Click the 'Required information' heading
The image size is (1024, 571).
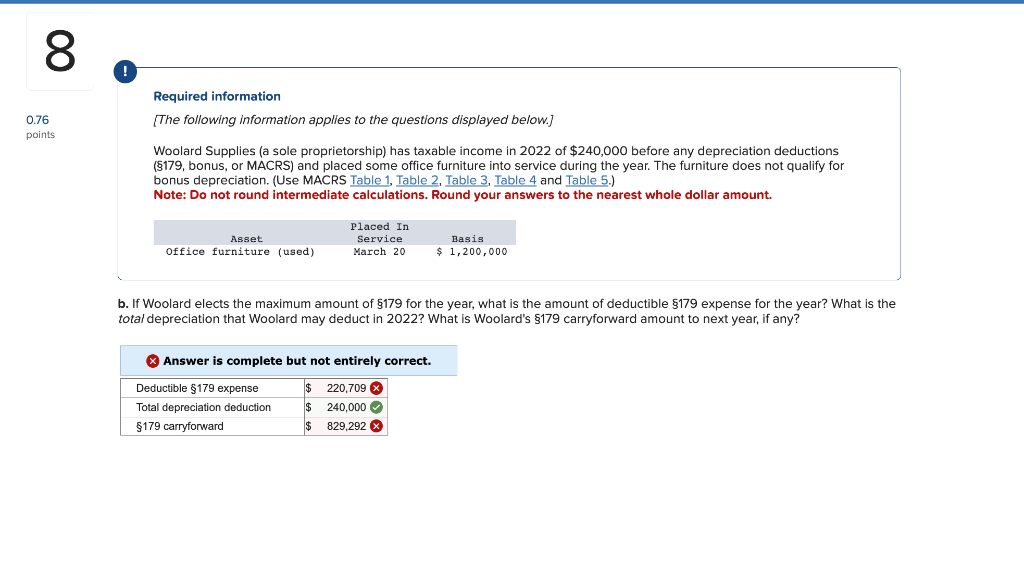tap(217, 96)
